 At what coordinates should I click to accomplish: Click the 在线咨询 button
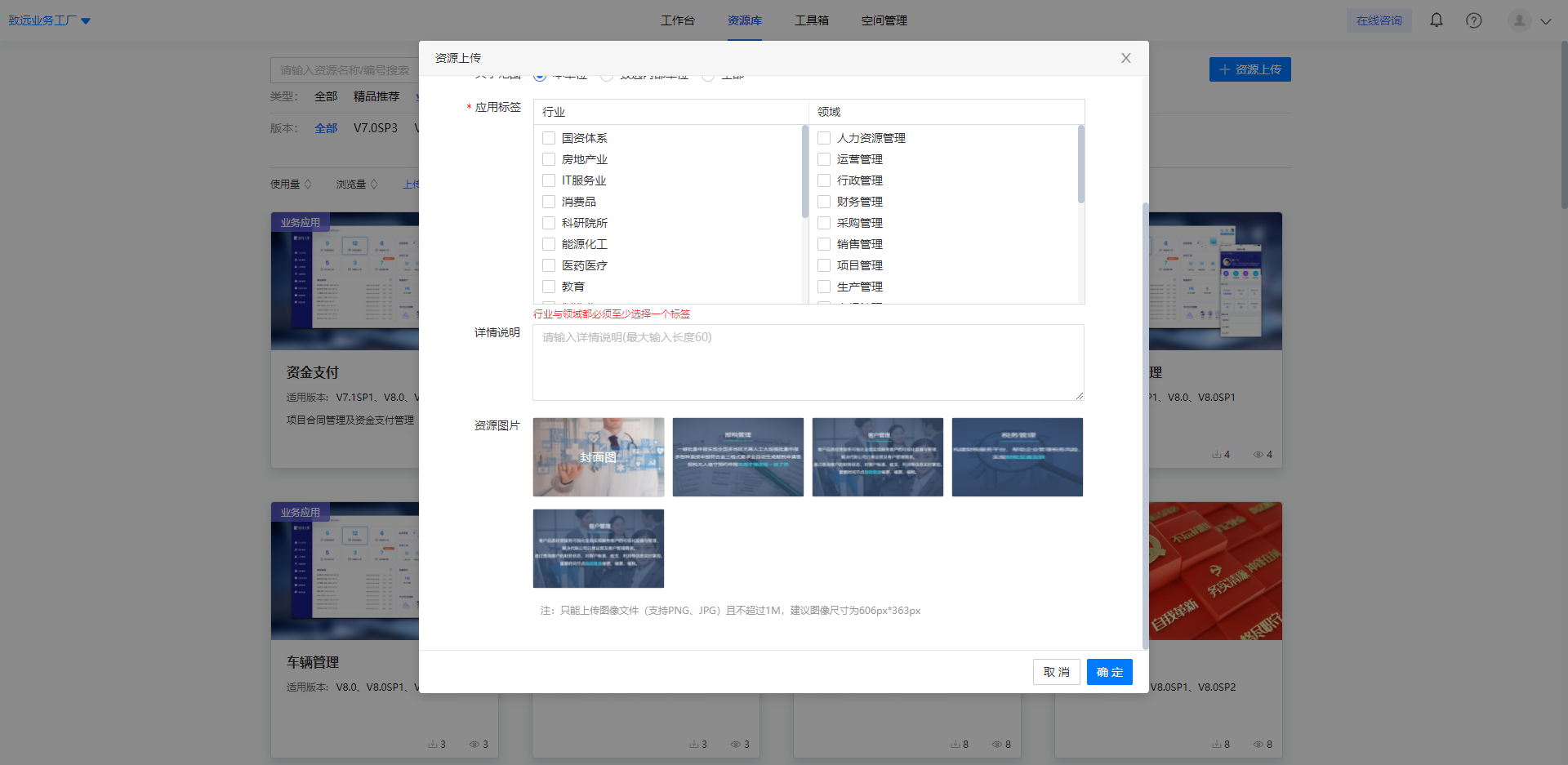[1379, 20]
